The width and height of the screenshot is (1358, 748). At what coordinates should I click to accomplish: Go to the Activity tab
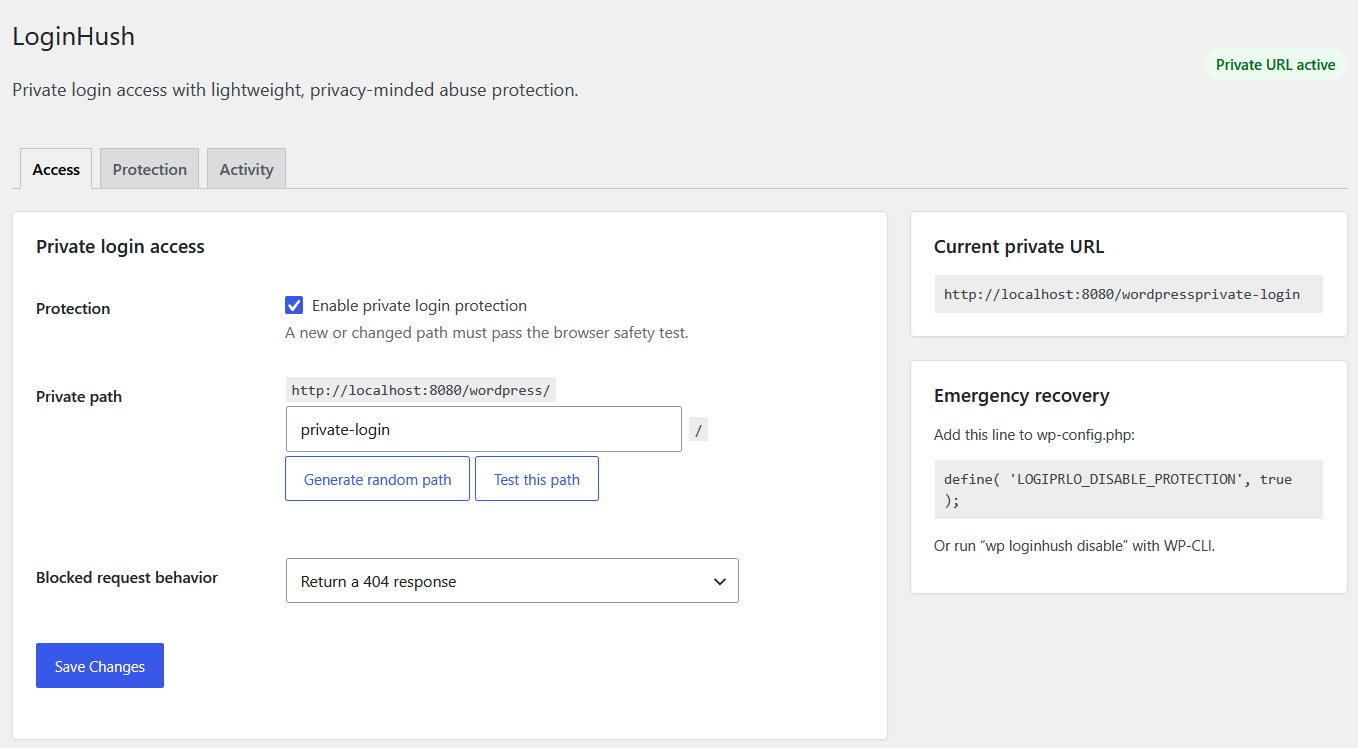click(247, 169)
